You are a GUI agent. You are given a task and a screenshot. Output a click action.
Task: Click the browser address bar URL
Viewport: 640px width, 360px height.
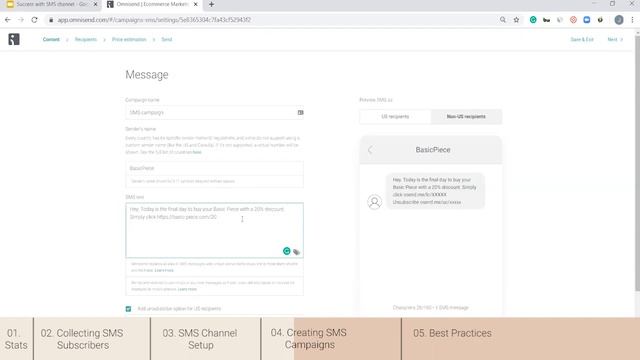tap(154, 20)
